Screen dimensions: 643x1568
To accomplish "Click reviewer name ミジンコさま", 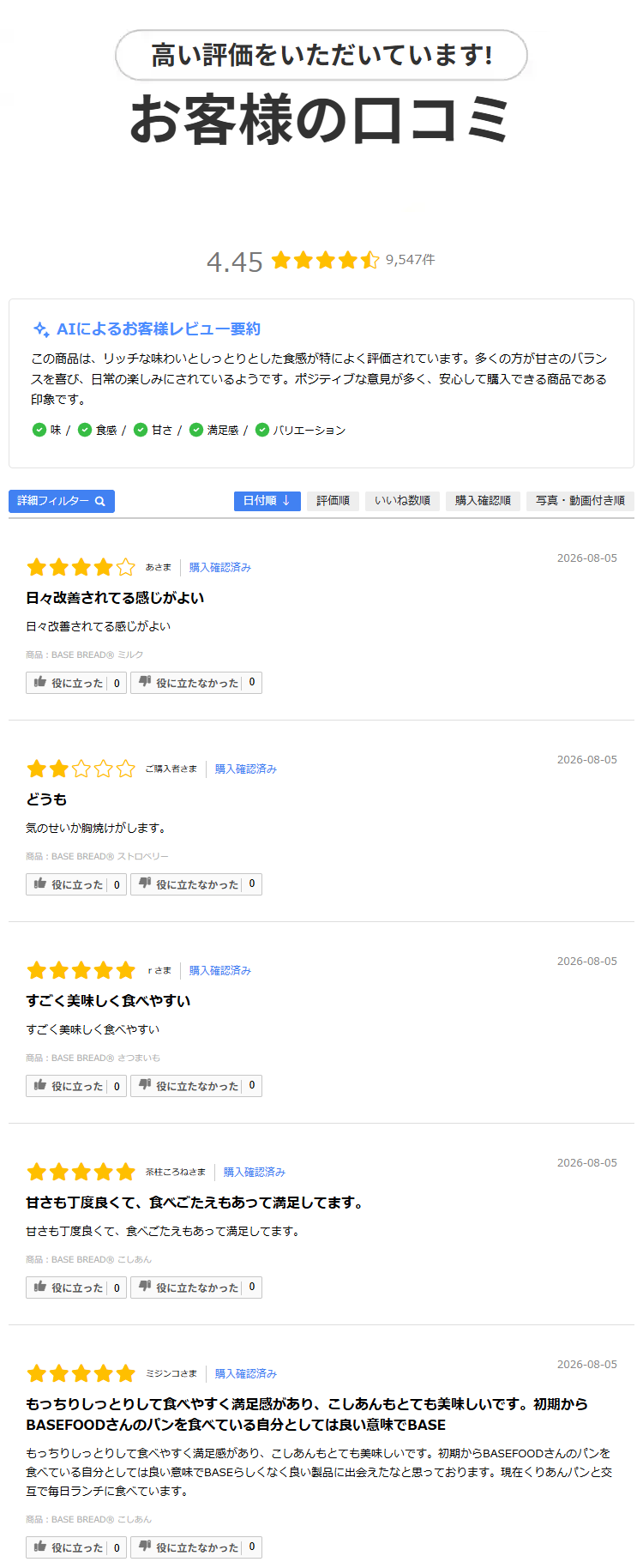I will pos(171,1374).
